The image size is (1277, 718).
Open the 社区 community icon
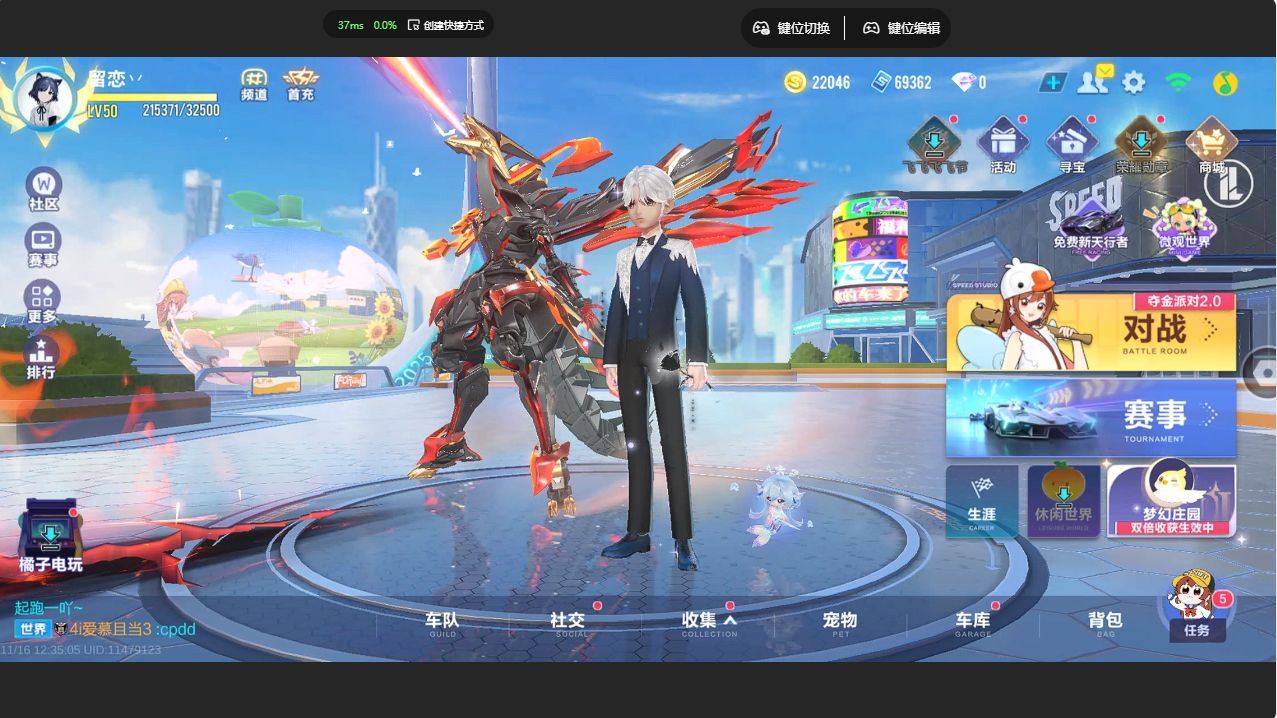click(43, 189)
